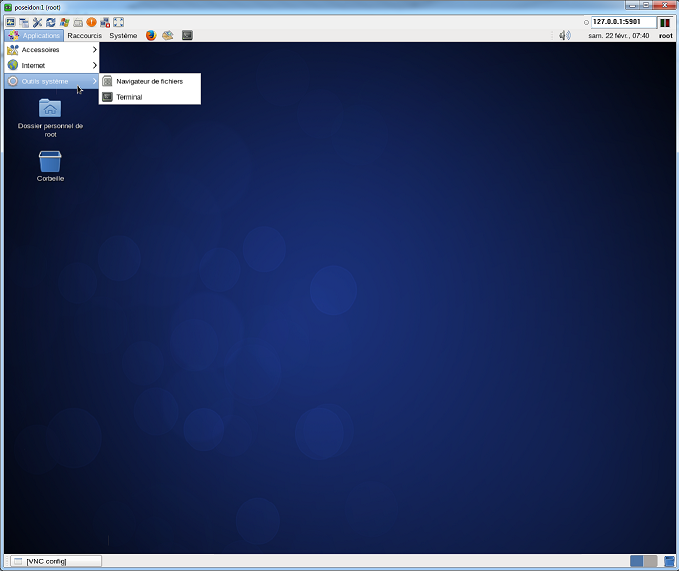Expand the Outils système submenu
Image resolution: width=679 pixels, height=571 pixels.
point(50,81)
